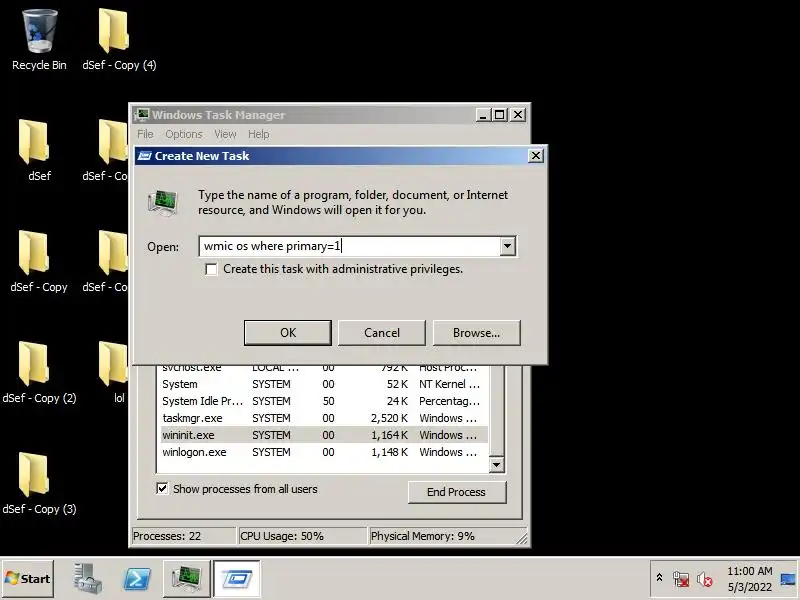Cancel the Create New Task dialog
This screenshot has height=600, width=800.
(x=382, y=333)
